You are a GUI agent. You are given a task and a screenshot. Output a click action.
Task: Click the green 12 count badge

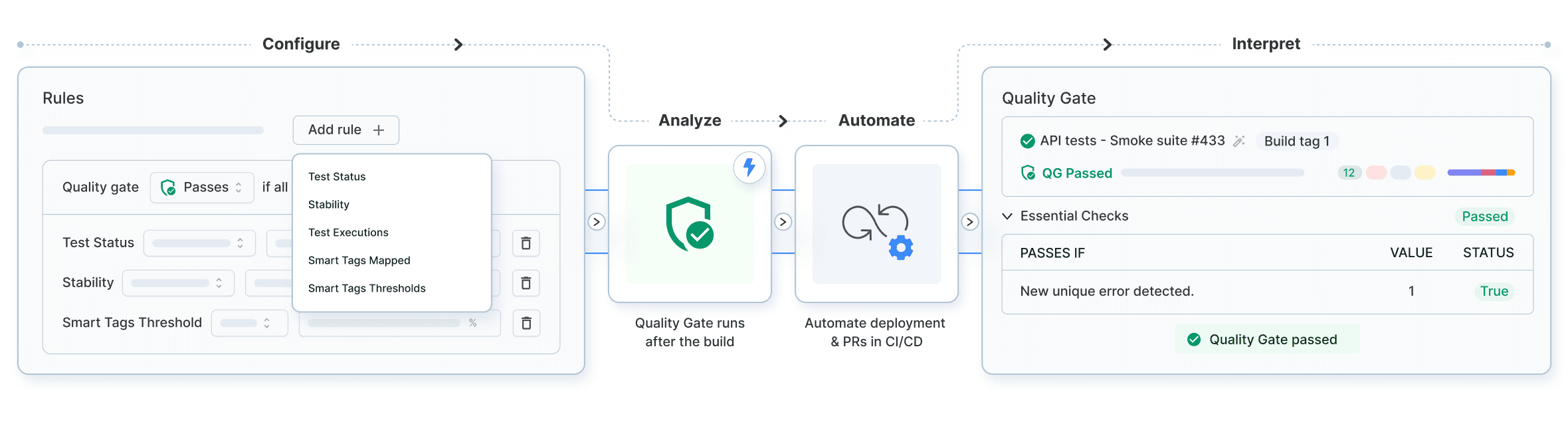tap(1349, 173)
